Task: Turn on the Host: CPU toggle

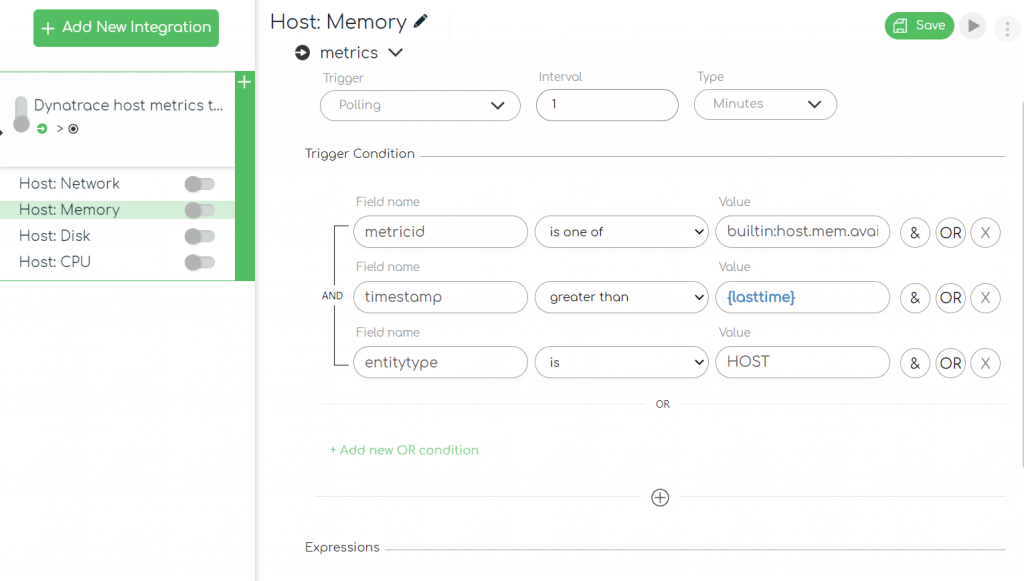Action: (x=199, y=262)
